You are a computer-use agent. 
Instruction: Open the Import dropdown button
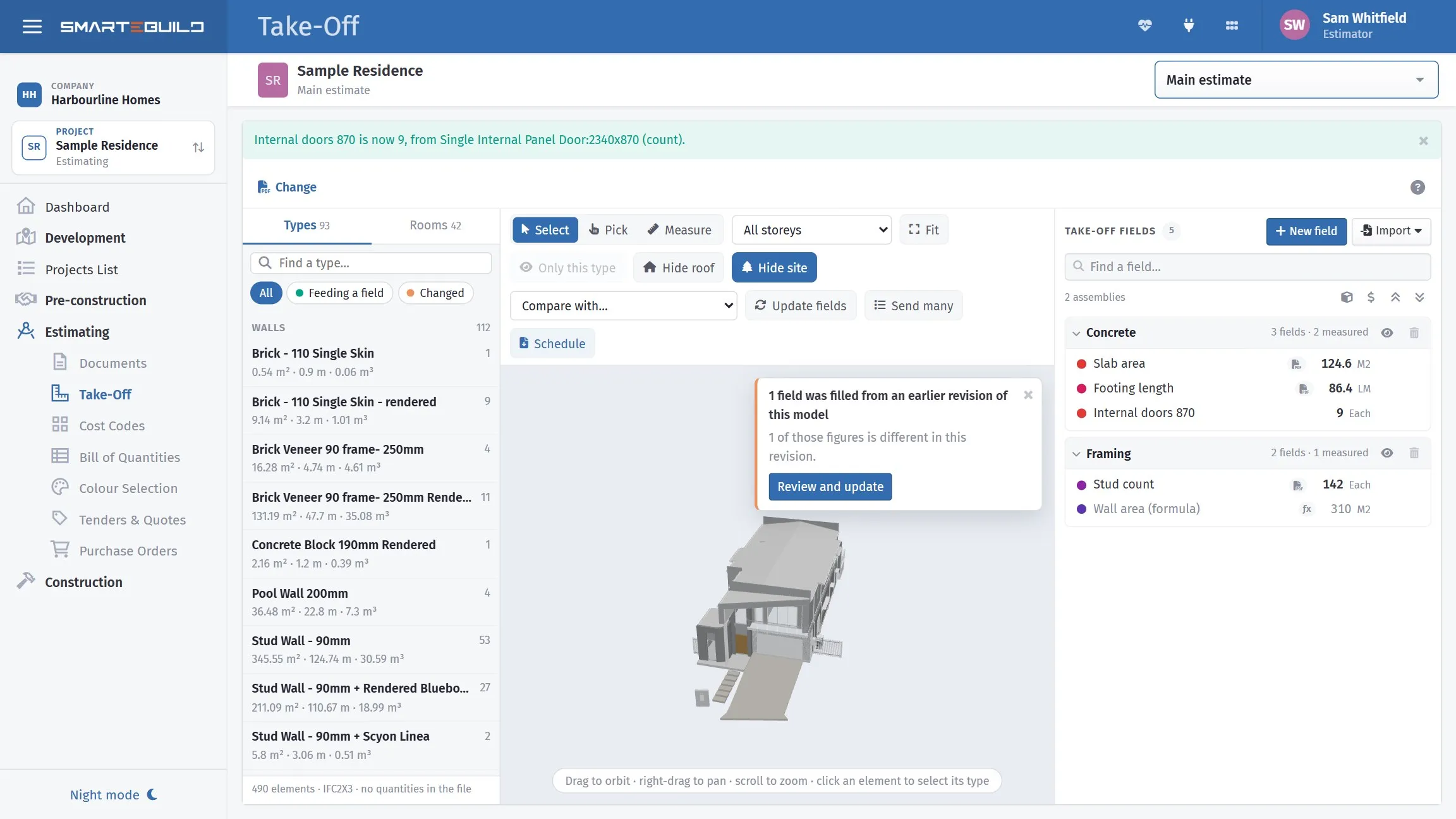point(1391,231)
